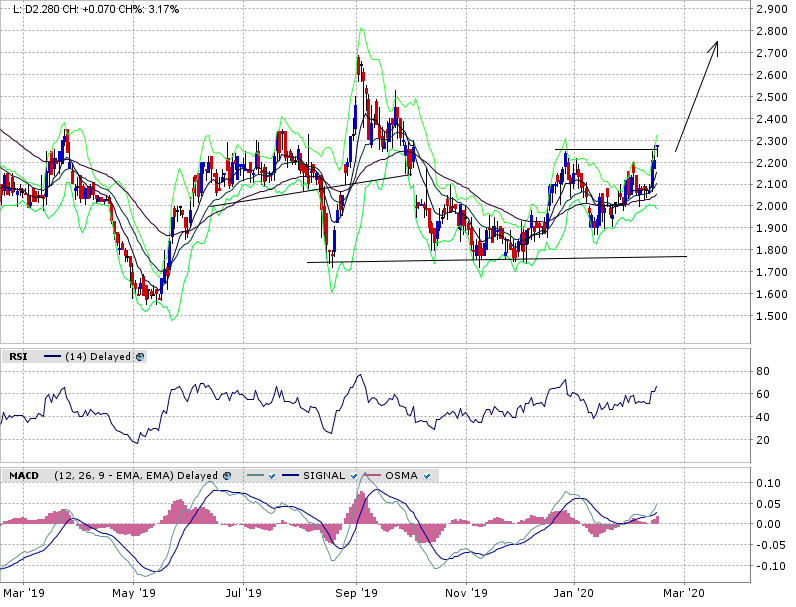796x607 pixels.
Task: Click the globe icon next to RSI Delayed
Action: 140,356
